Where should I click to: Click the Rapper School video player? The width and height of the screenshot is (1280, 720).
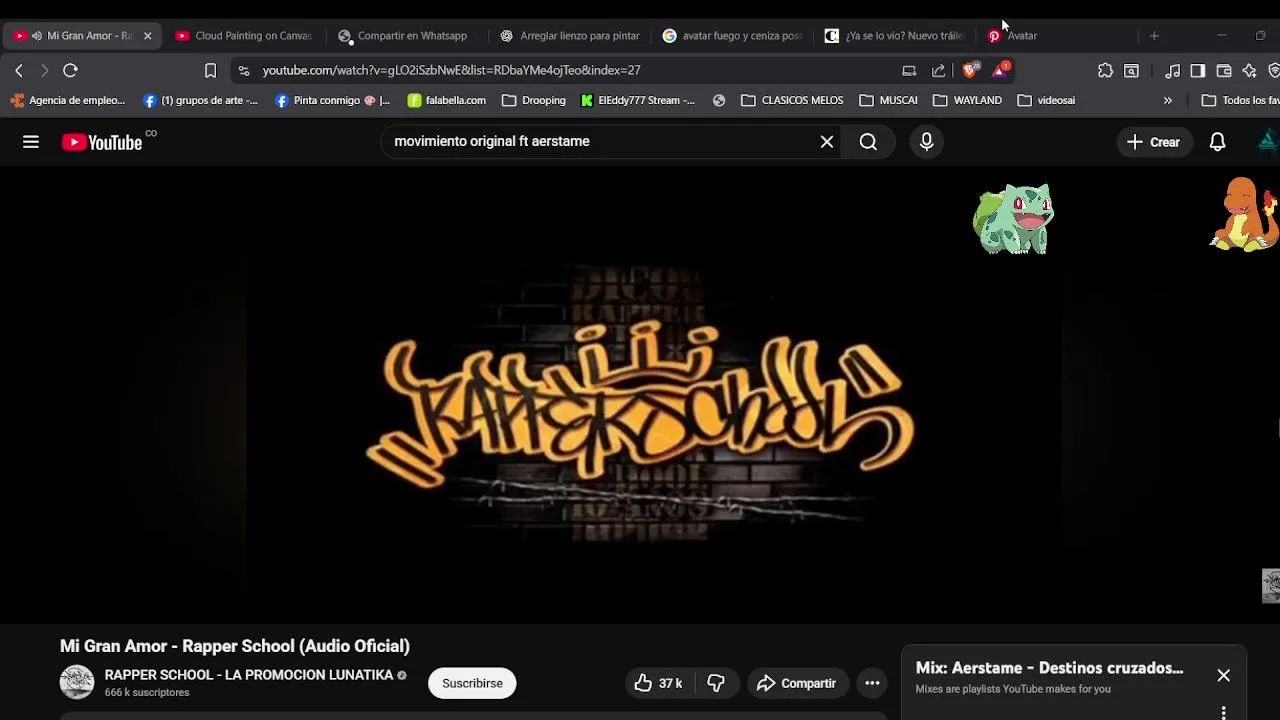pos(640,395)
